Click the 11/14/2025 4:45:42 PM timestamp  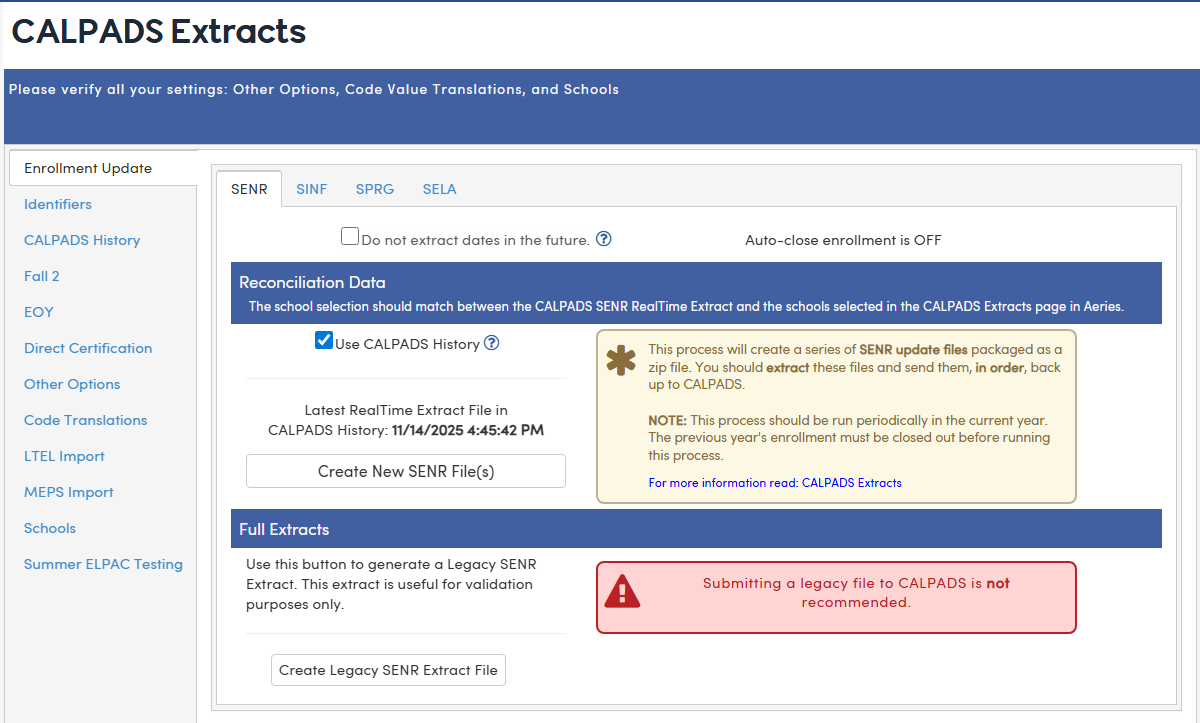[x=468, y=430]
